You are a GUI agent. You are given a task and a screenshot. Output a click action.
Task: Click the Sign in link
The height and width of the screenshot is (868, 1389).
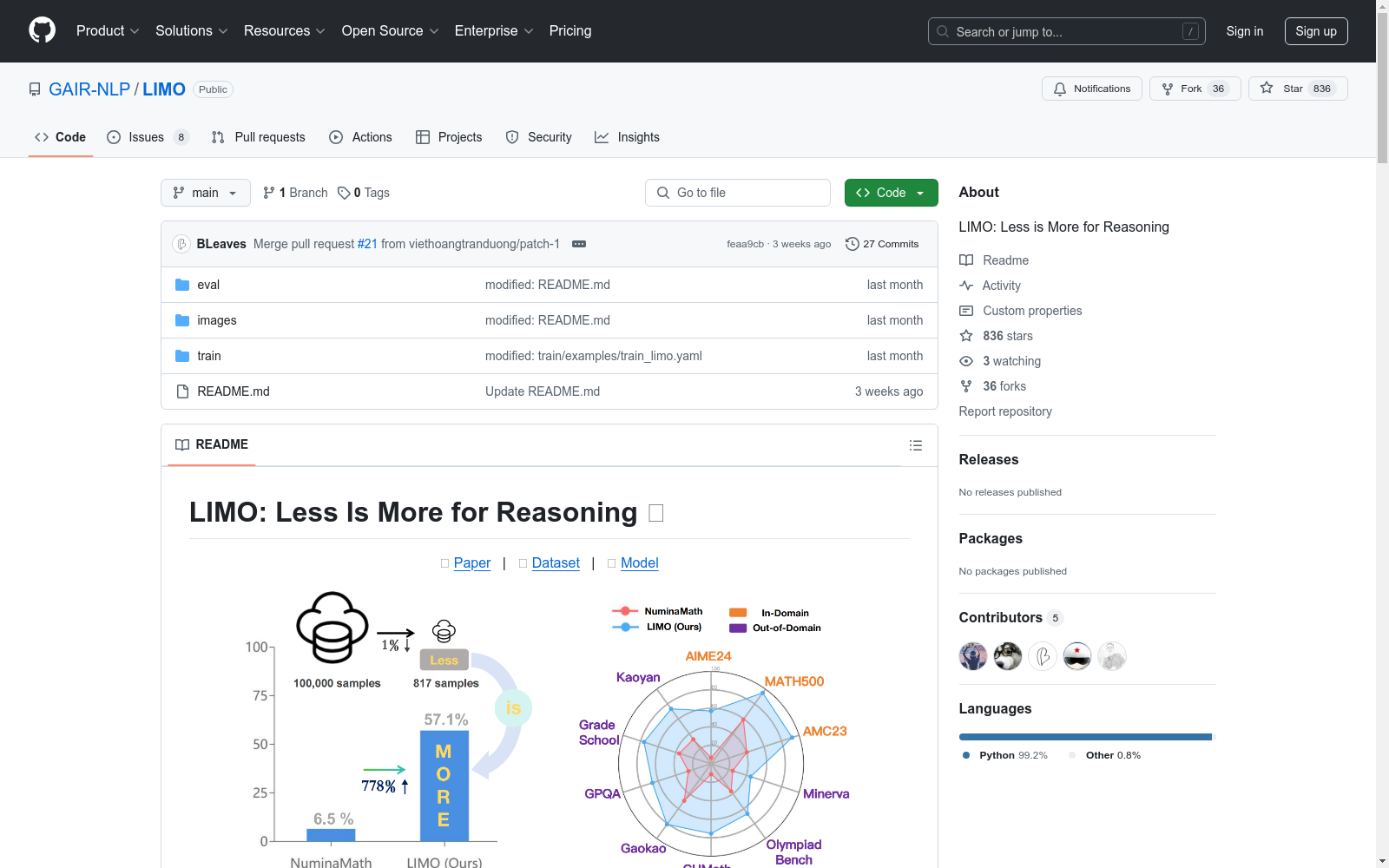[x=1244, y=31]
